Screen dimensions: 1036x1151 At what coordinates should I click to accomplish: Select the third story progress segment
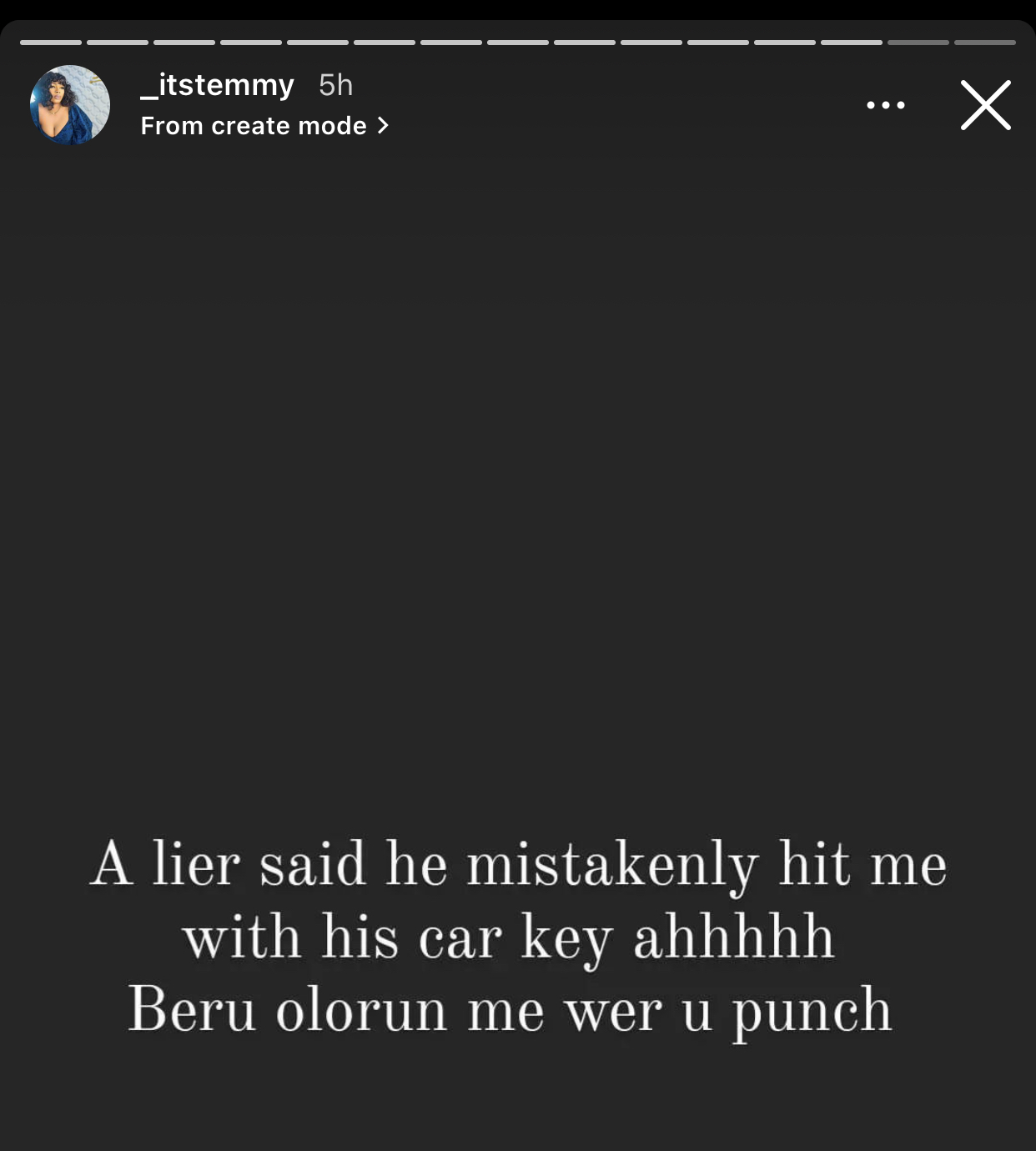tap(184, 43)
